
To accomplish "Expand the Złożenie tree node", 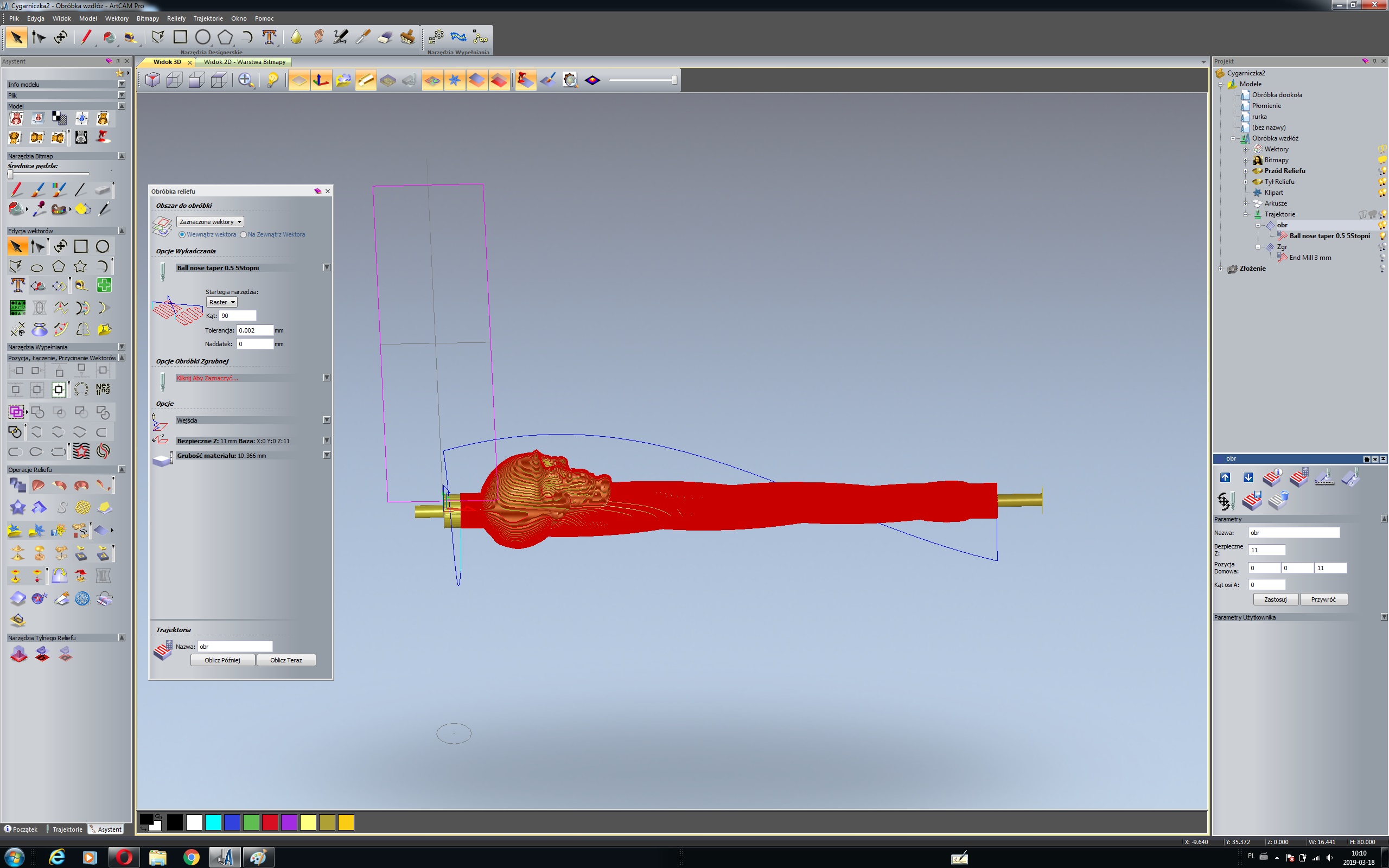I will (1221, 269).
